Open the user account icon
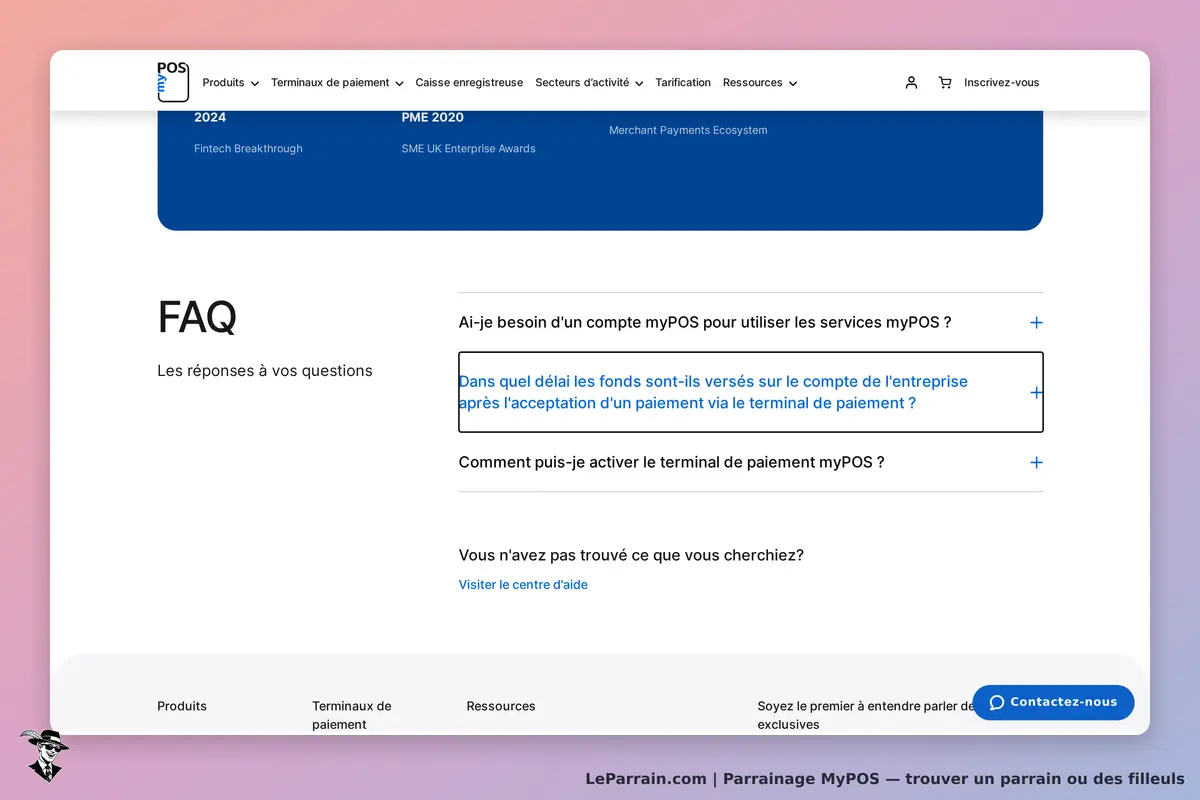Viewport: 1200px width, 800px height. 911,83
